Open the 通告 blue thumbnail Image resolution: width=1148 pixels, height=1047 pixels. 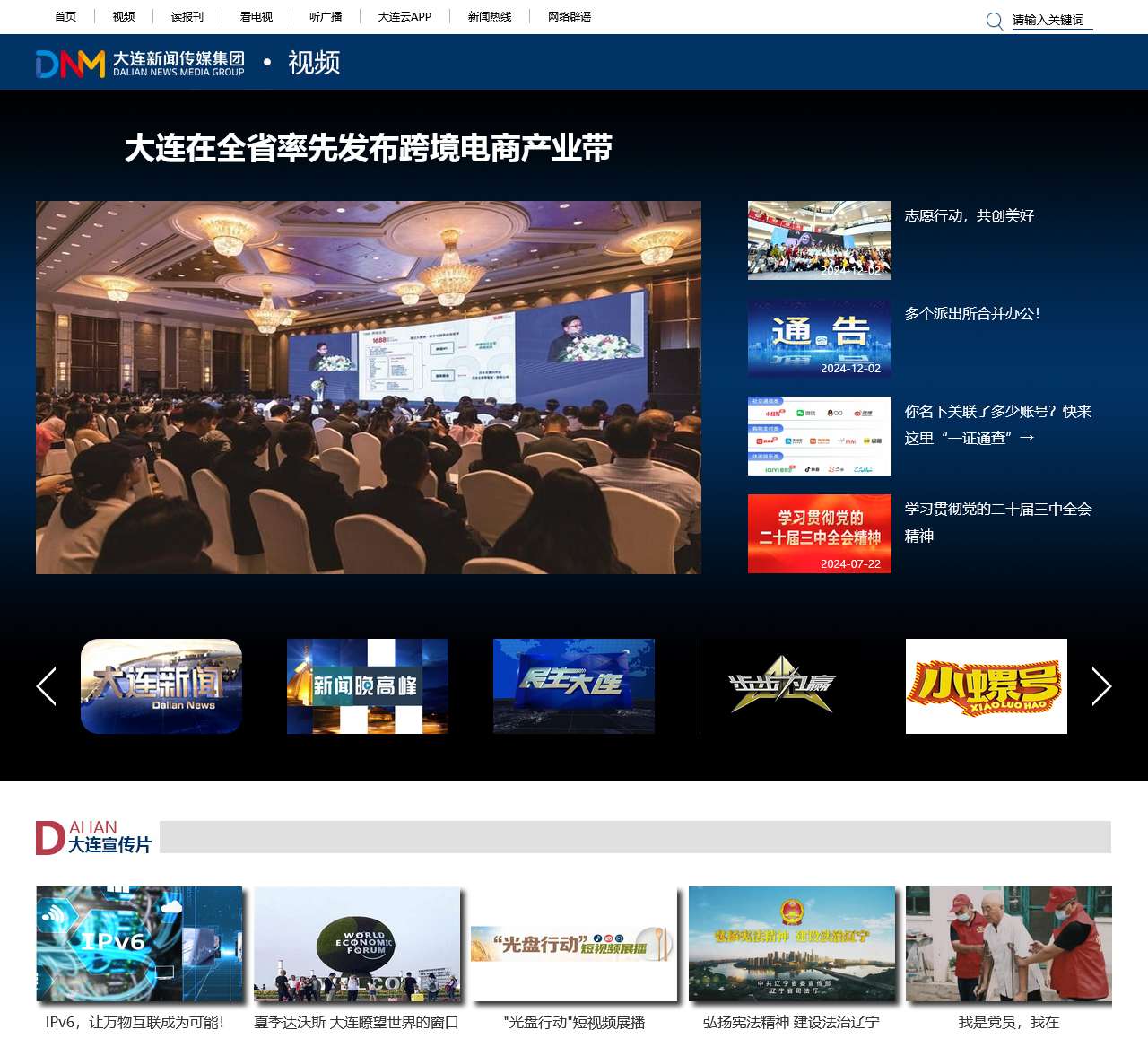point(820,338)
